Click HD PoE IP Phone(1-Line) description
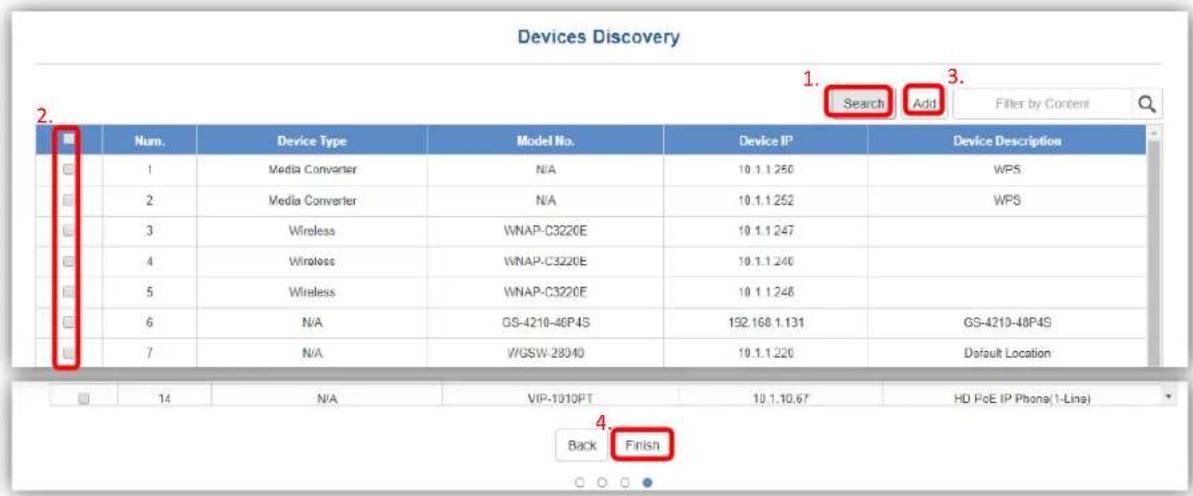 pyautogui.click(x=1024, y=399)
